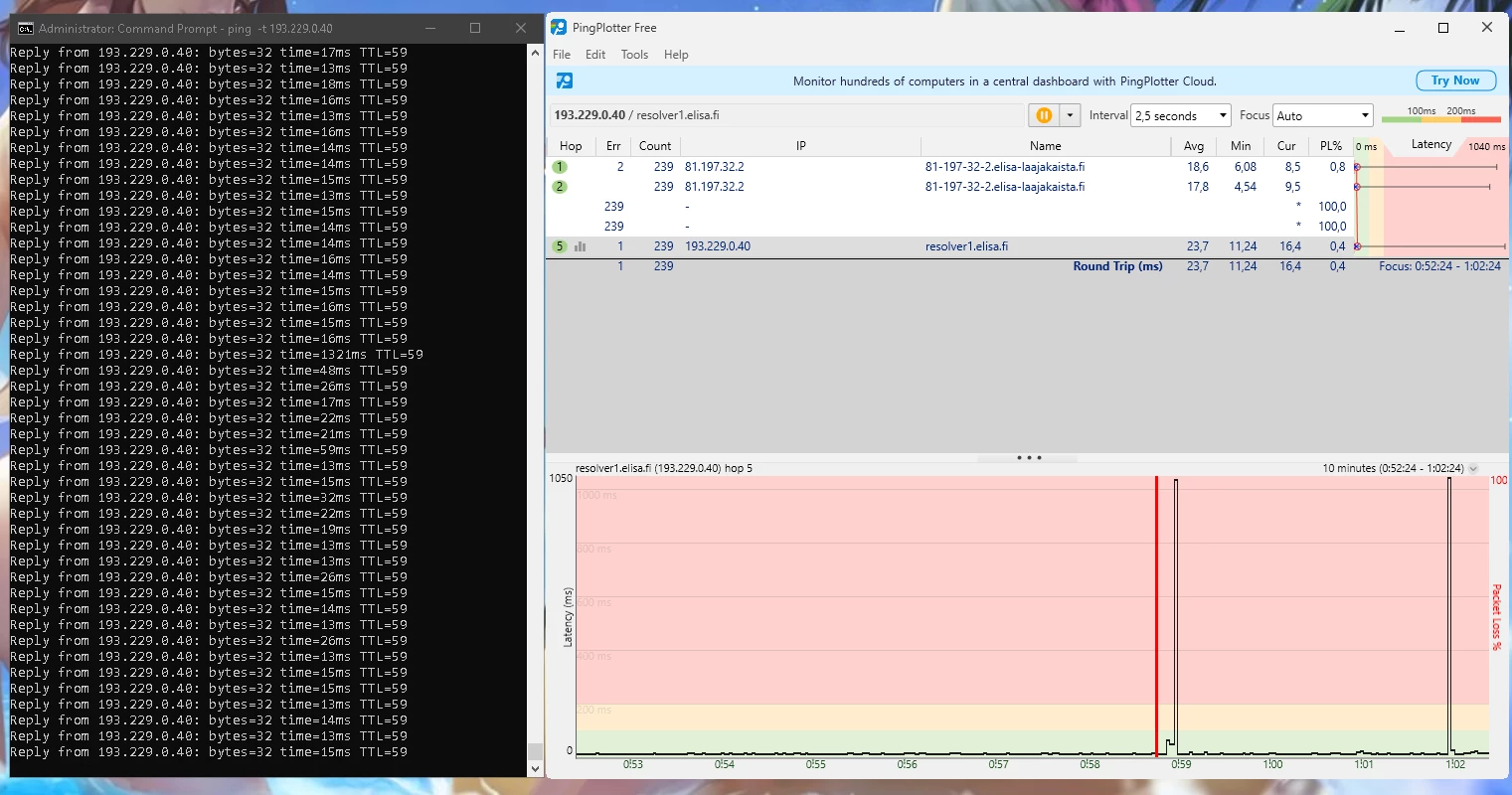Click the Command Prompt scrollbar down arrow
This screenshot has width=1512, height=795.
click(535, 768)
